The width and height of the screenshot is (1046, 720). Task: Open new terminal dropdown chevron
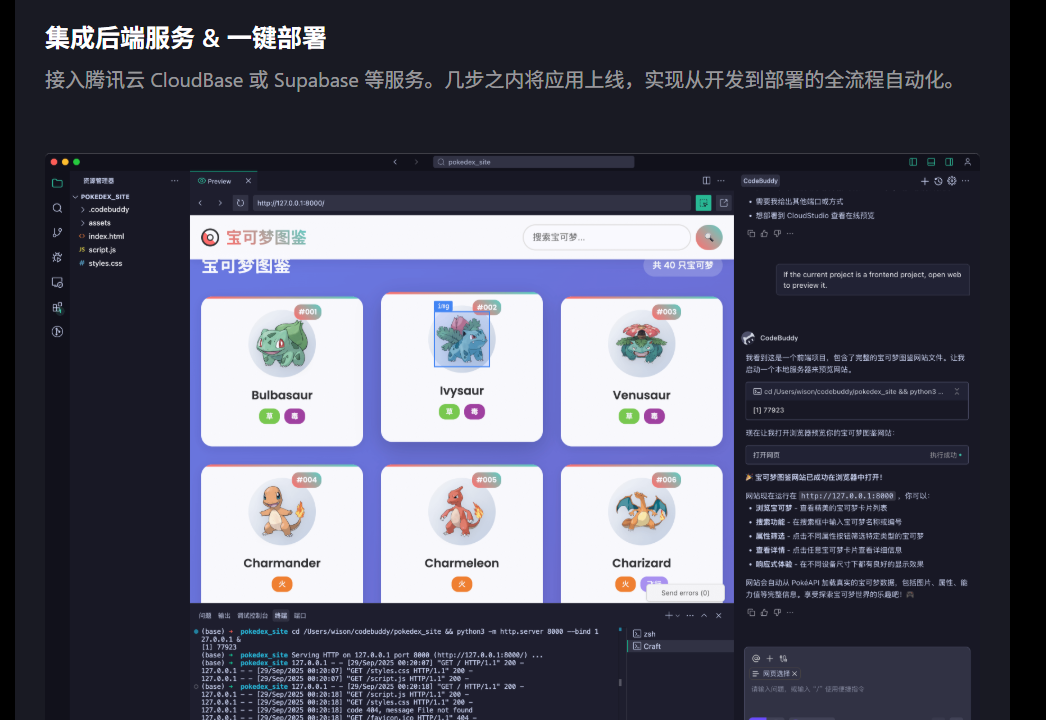point(678,616)
